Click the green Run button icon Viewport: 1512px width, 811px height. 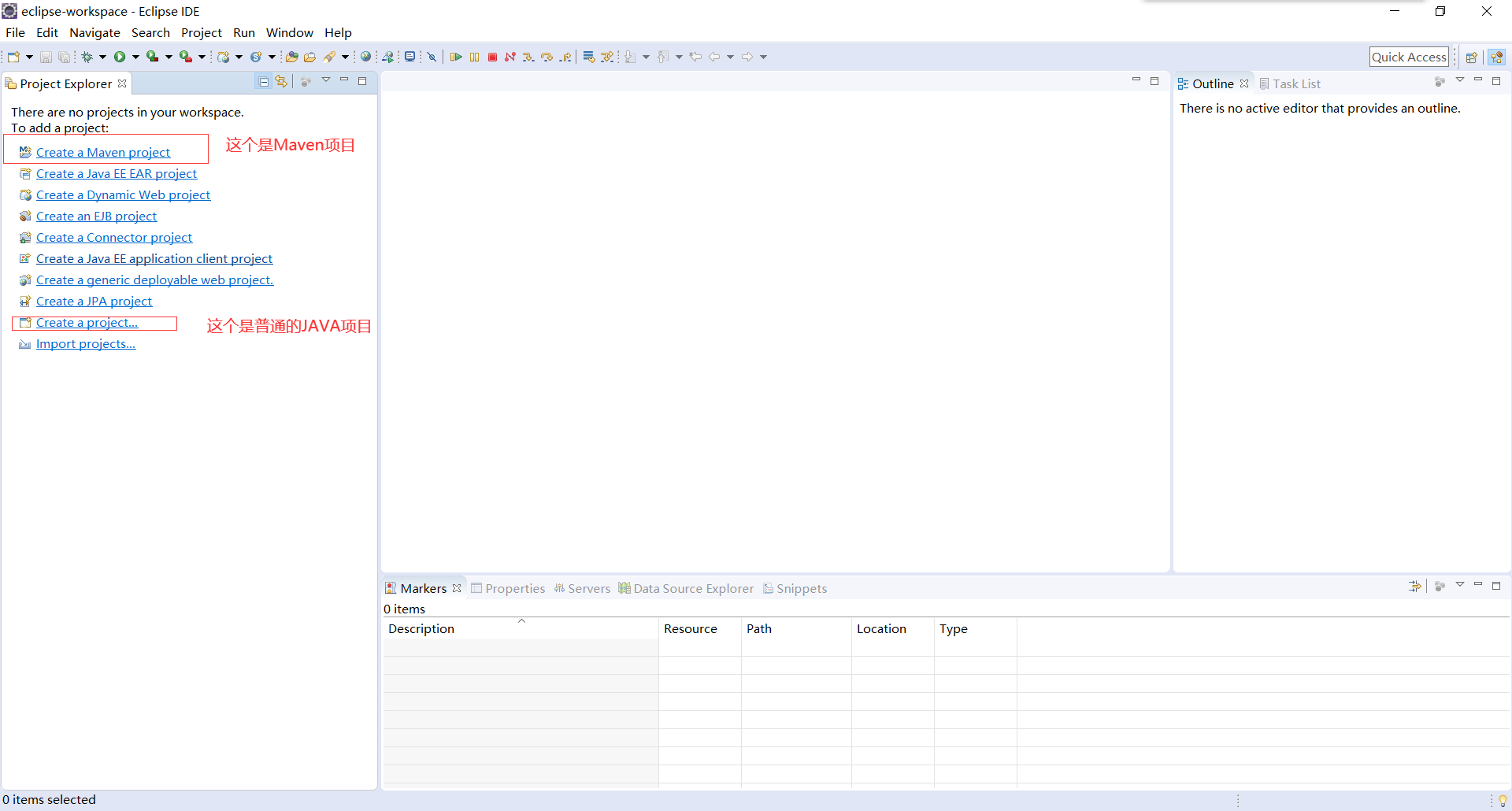[120, 57]
